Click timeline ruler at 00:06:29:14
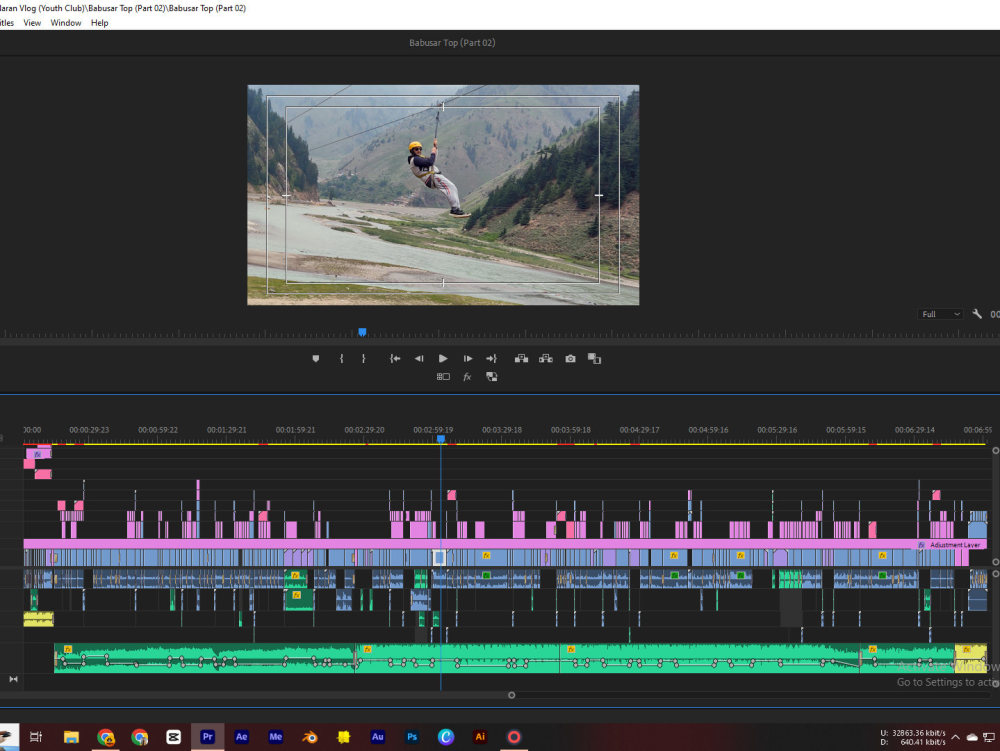The image size is (1000, 751). (915, 430)
